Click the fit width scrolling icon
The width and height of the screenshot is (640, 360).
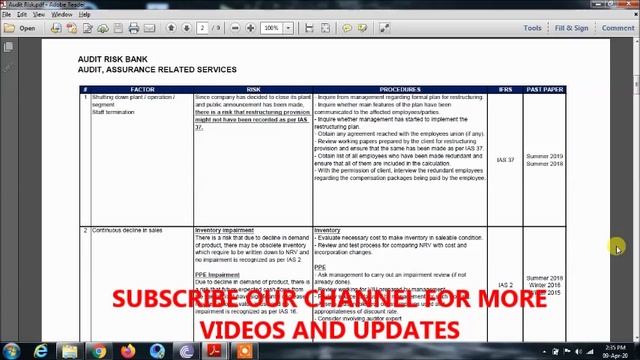click(309, 28)
